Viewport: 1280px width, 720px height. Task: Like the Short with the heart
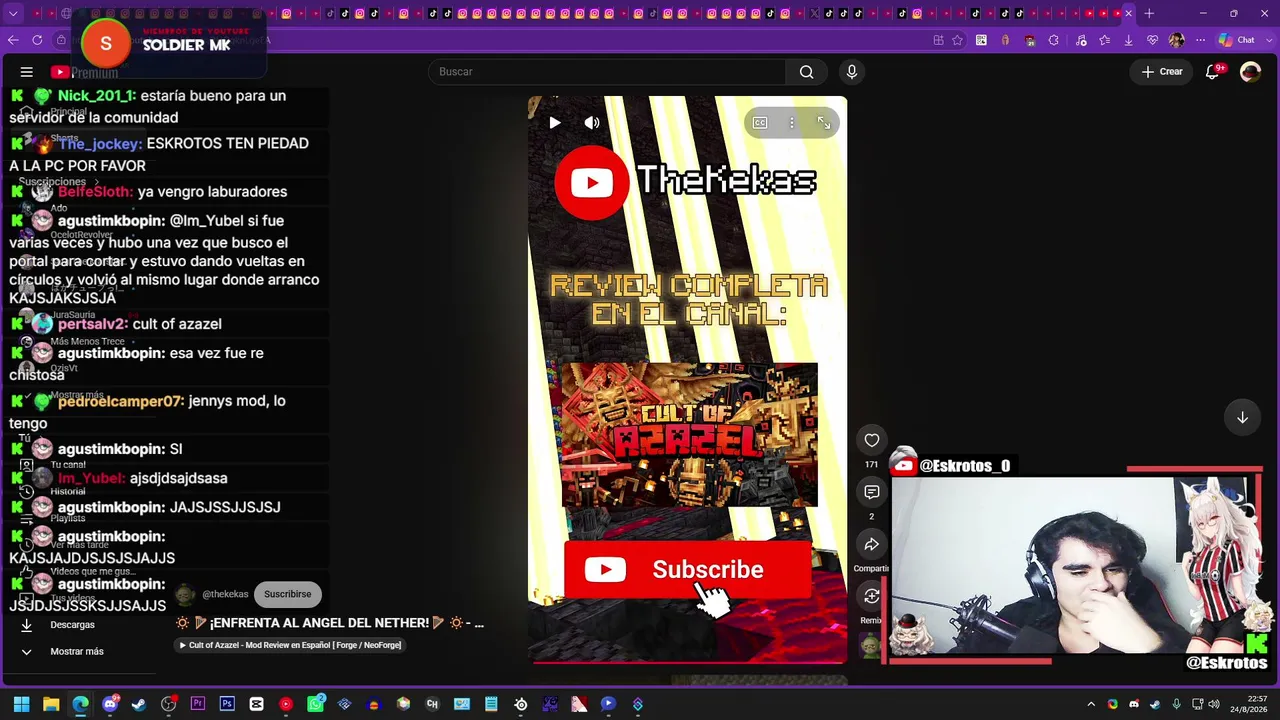872,440
